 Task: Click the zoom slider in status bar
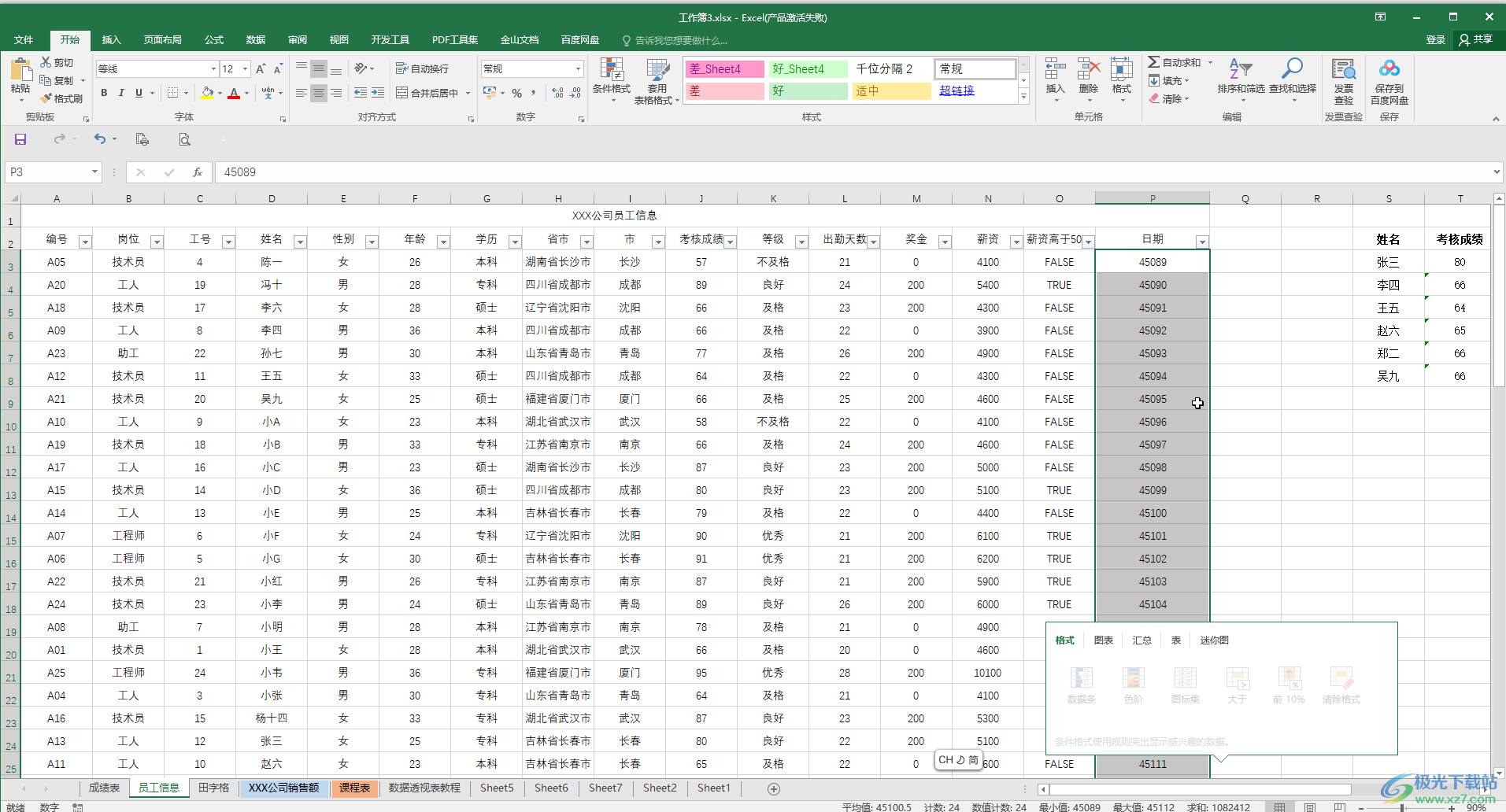point(1402,807)
